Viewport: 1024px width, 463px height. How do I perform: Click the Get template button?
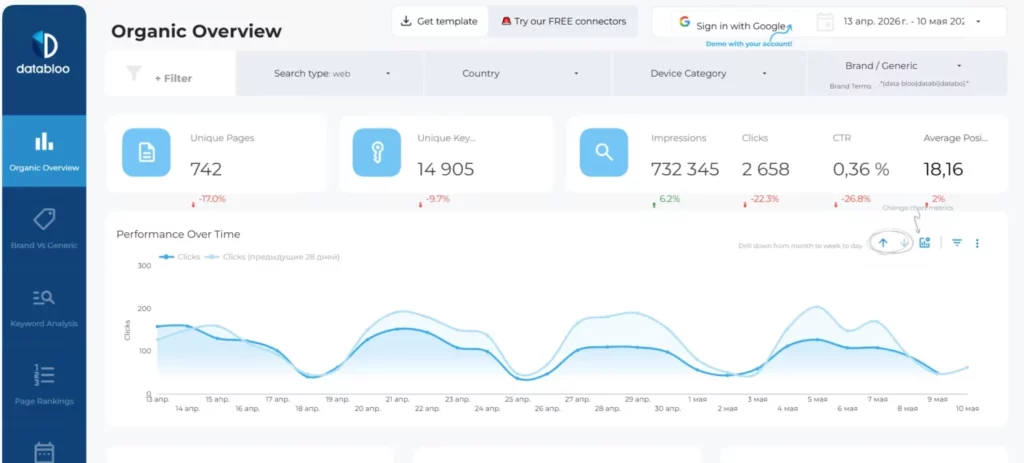click(x=440, y=21)
